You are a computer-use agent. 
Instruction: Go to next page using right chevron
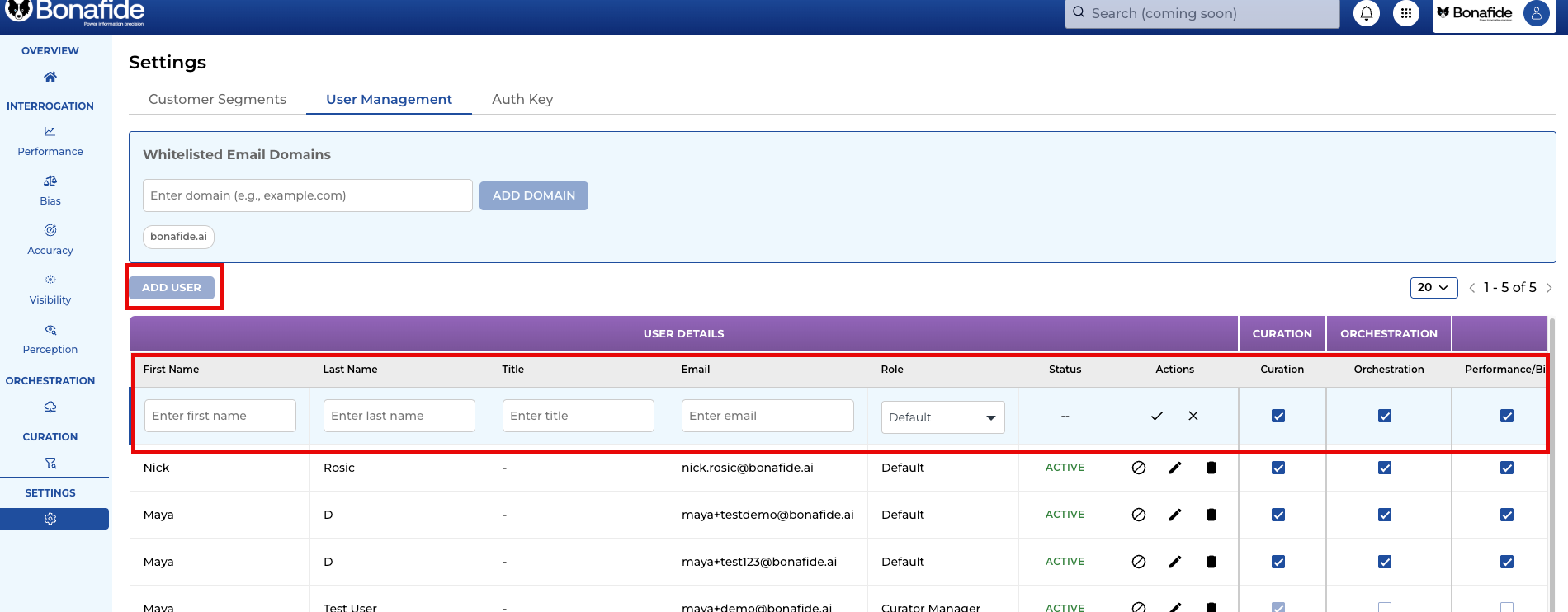point(1548,288)
